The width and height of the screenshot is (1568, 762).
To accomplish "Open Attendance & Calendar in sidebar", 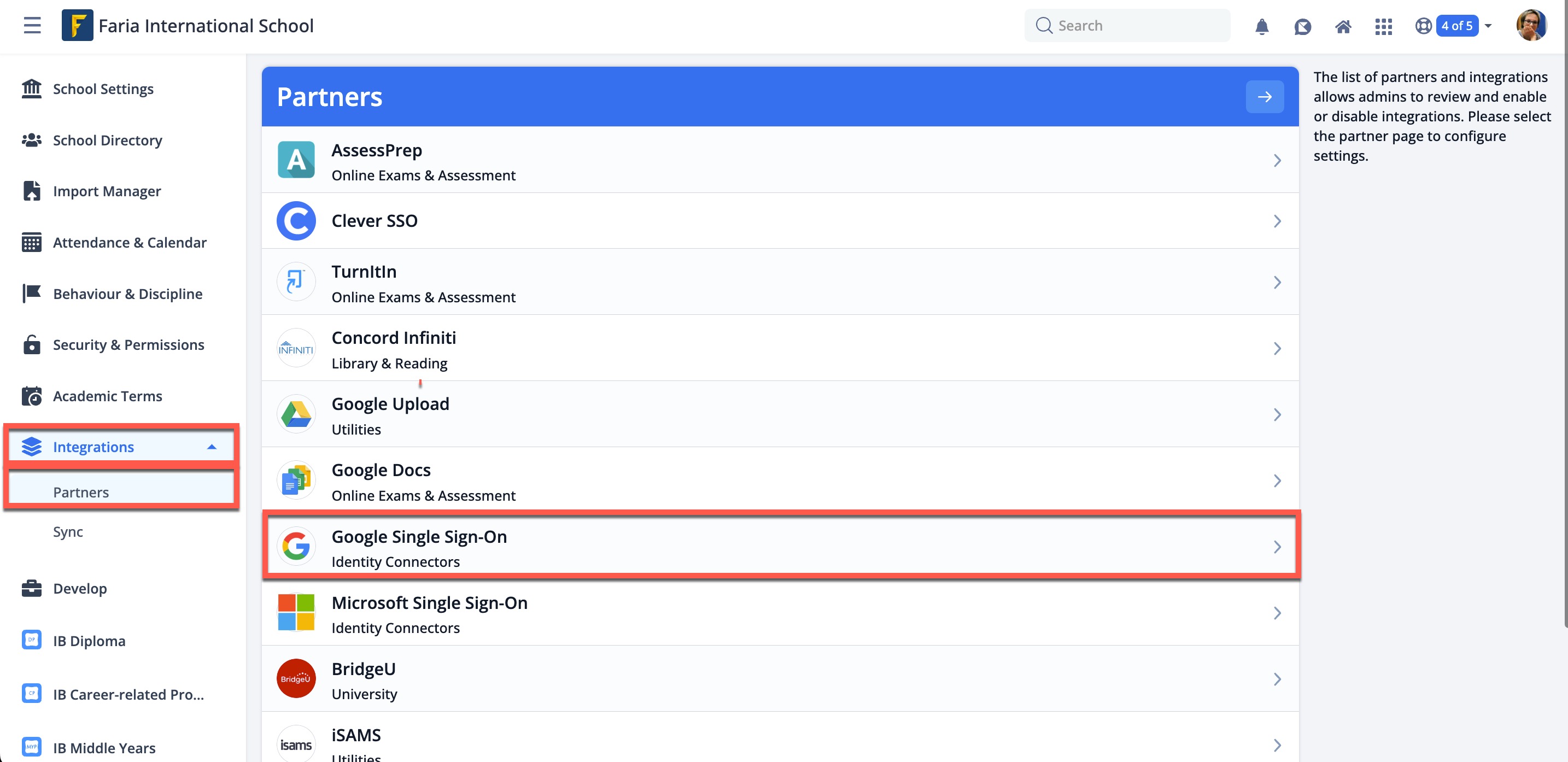I will click(x=122, y=242).
